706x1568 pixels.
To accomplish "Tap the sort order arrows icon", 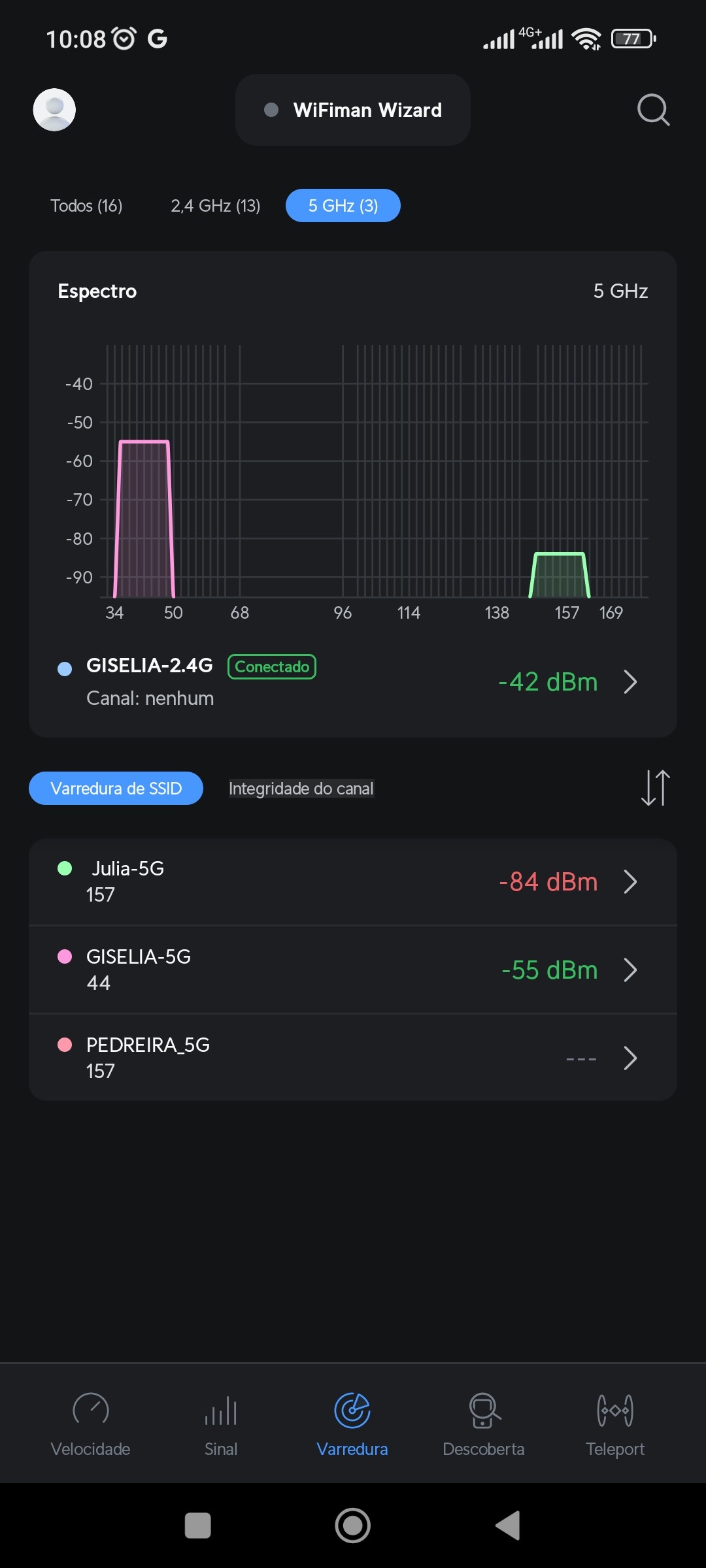I will 655,788.
